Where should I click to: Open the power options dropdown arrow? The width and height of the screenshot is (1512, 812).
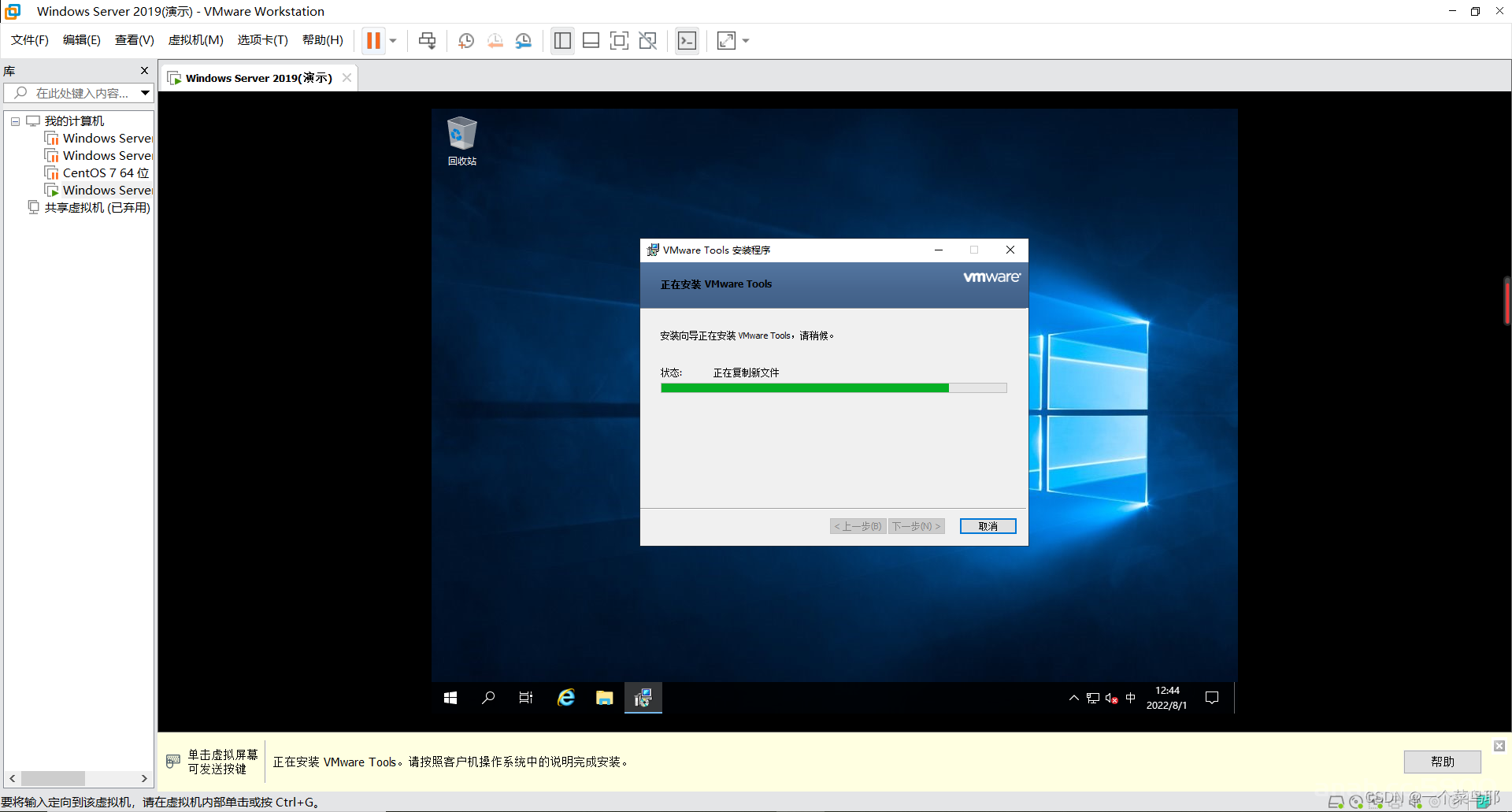coord(393,40)
